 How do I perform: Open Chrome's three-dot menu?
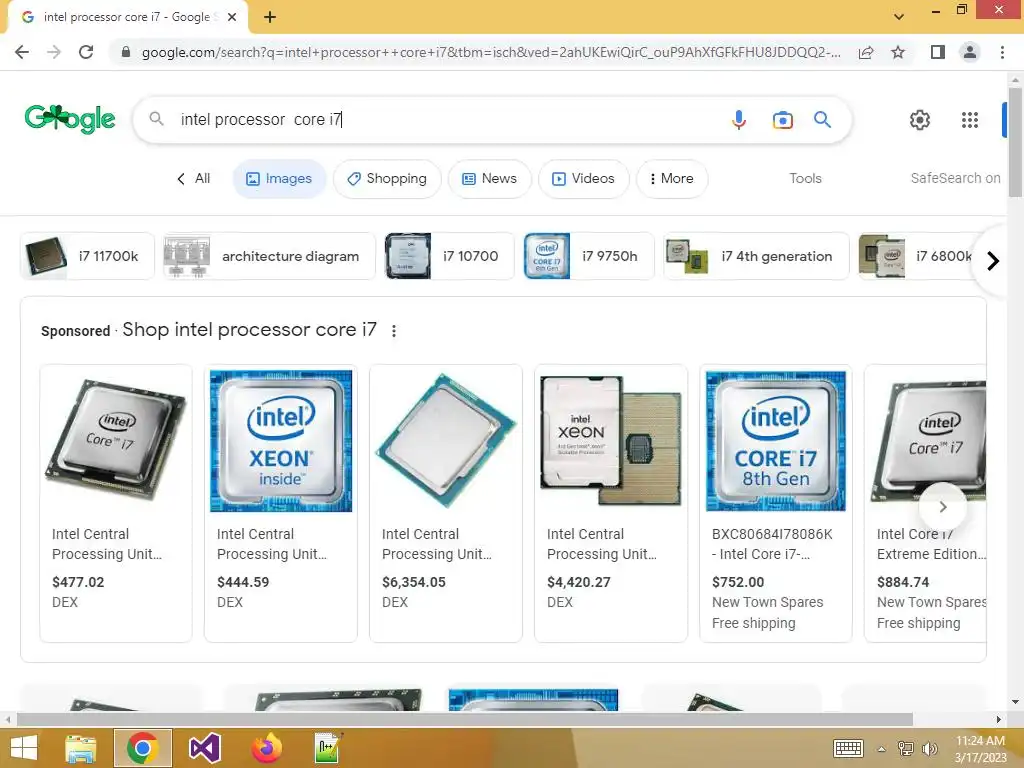click(x=1002, y=52)
